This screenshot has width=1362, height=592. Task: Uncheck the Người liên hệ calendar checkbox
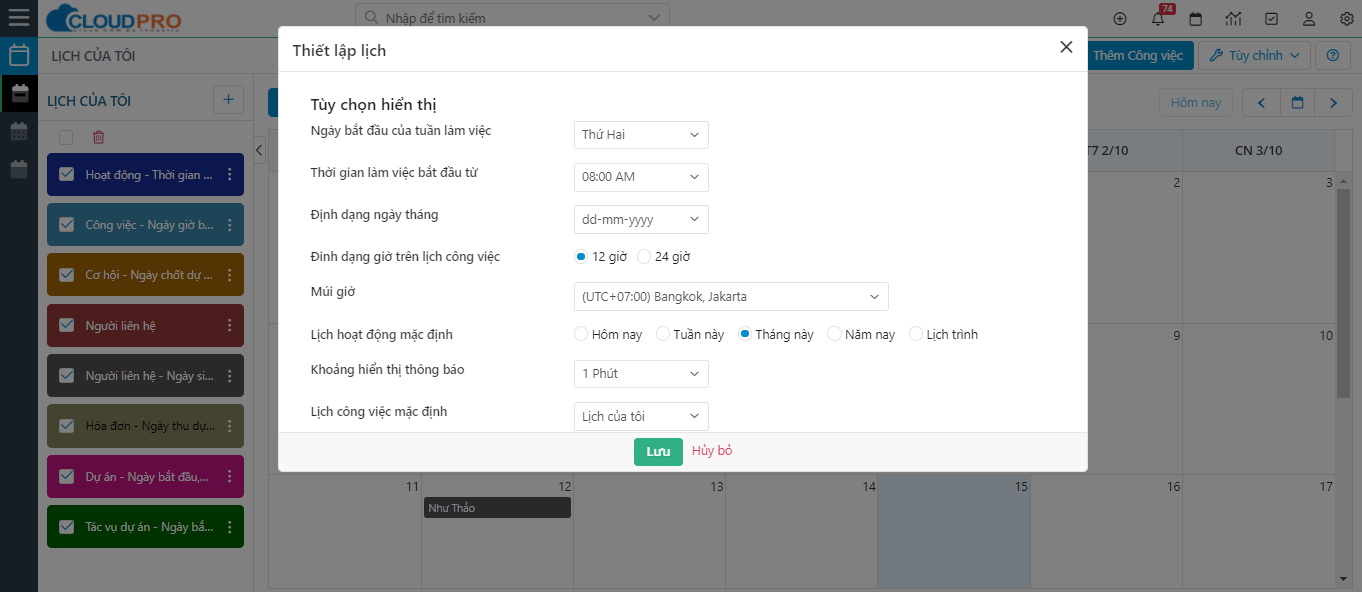[67, 325]
